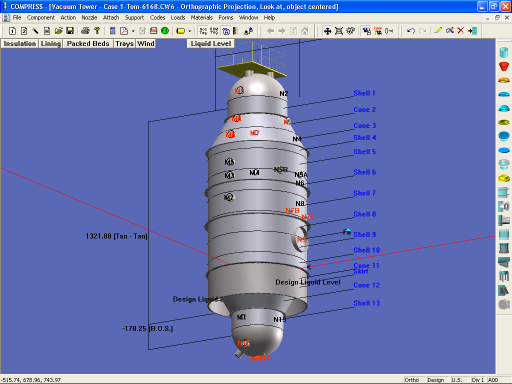512x384 pixels.
Task: Undo the last action with the blue arrow
Action: click(411, 31)
